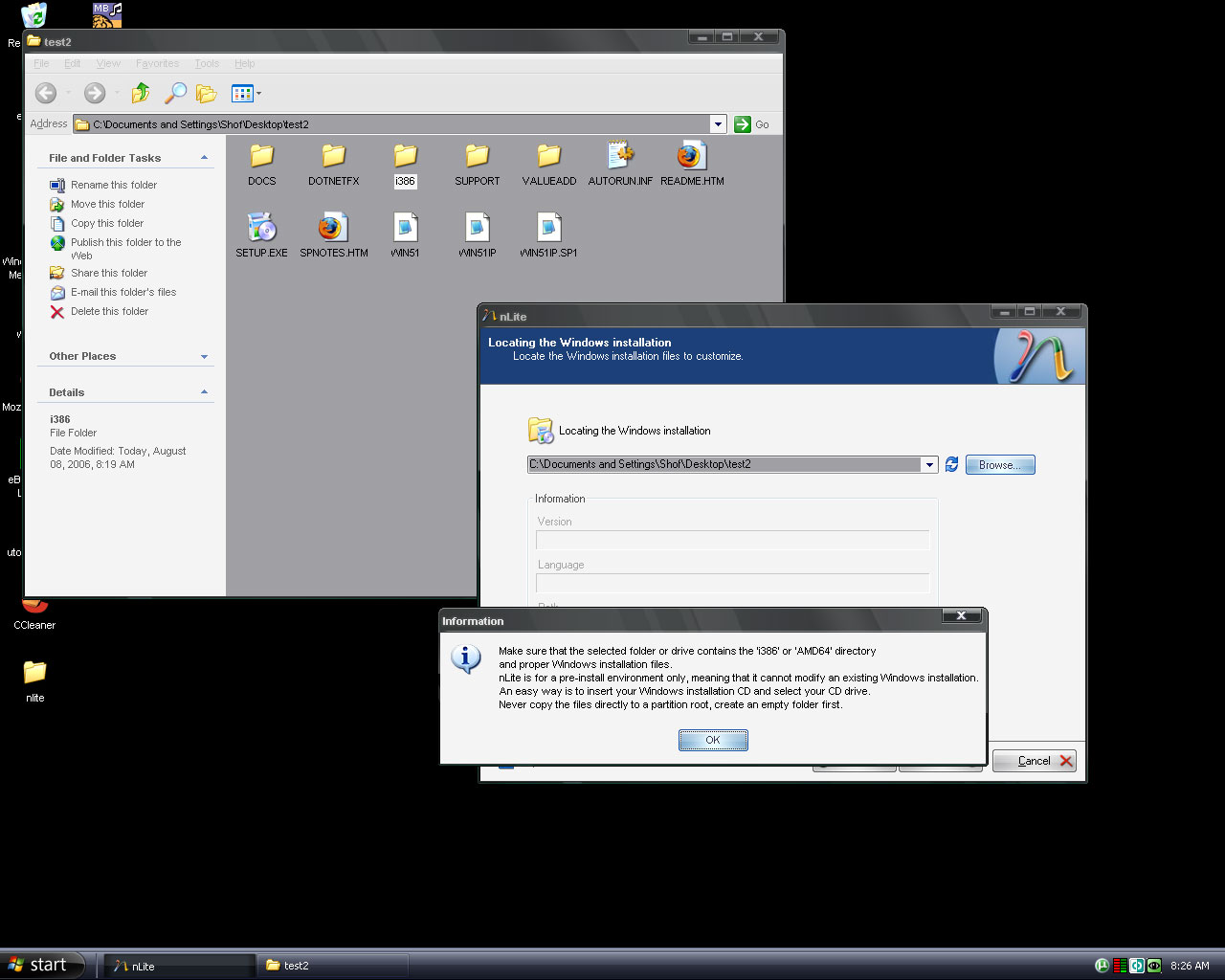Screen dimensions: 1225x980
Task: Click Publish this folder to the Web
Action: point(125,249)
